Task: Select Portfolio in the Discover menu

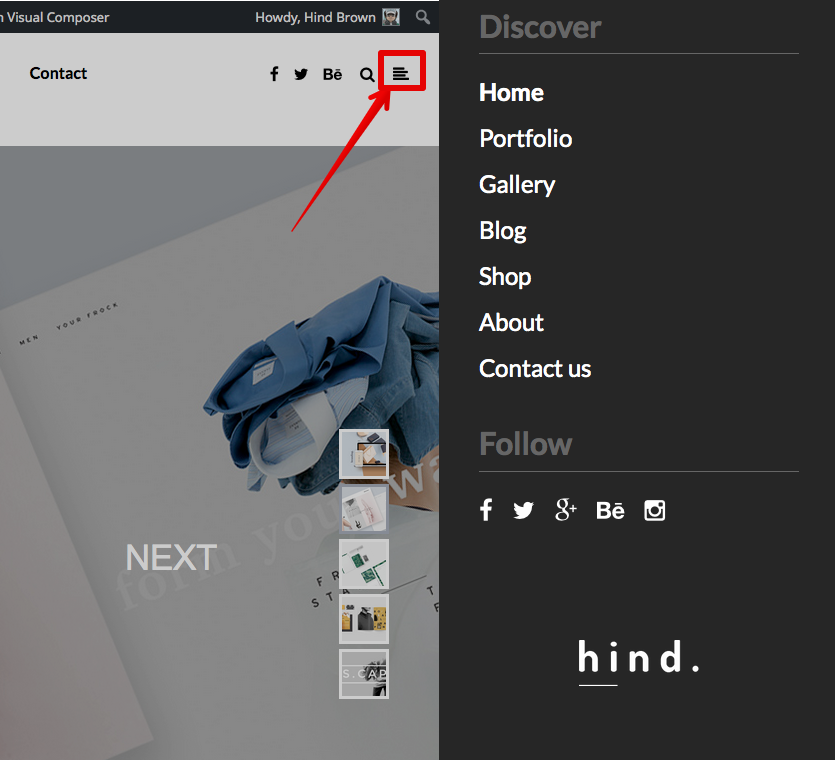Action: pos(525,138)
